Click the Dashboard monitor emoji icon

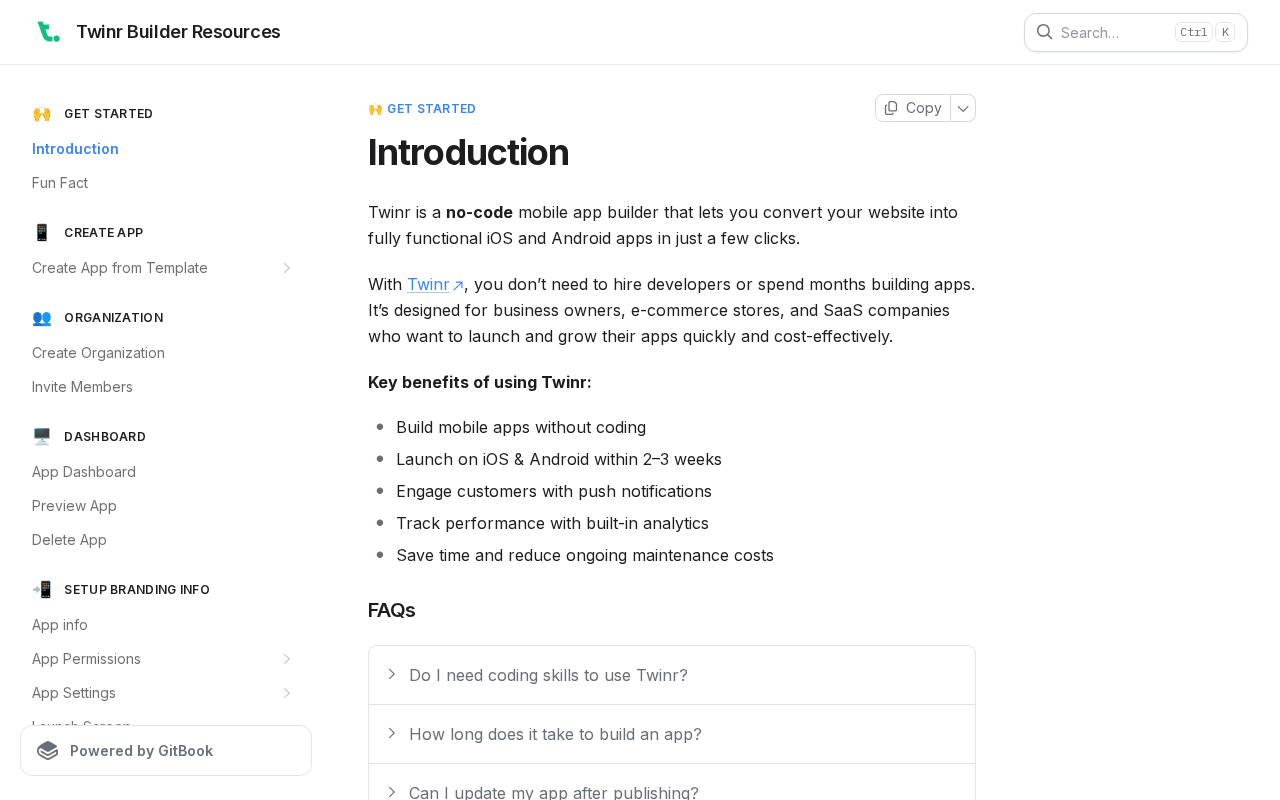coord(41,437)
